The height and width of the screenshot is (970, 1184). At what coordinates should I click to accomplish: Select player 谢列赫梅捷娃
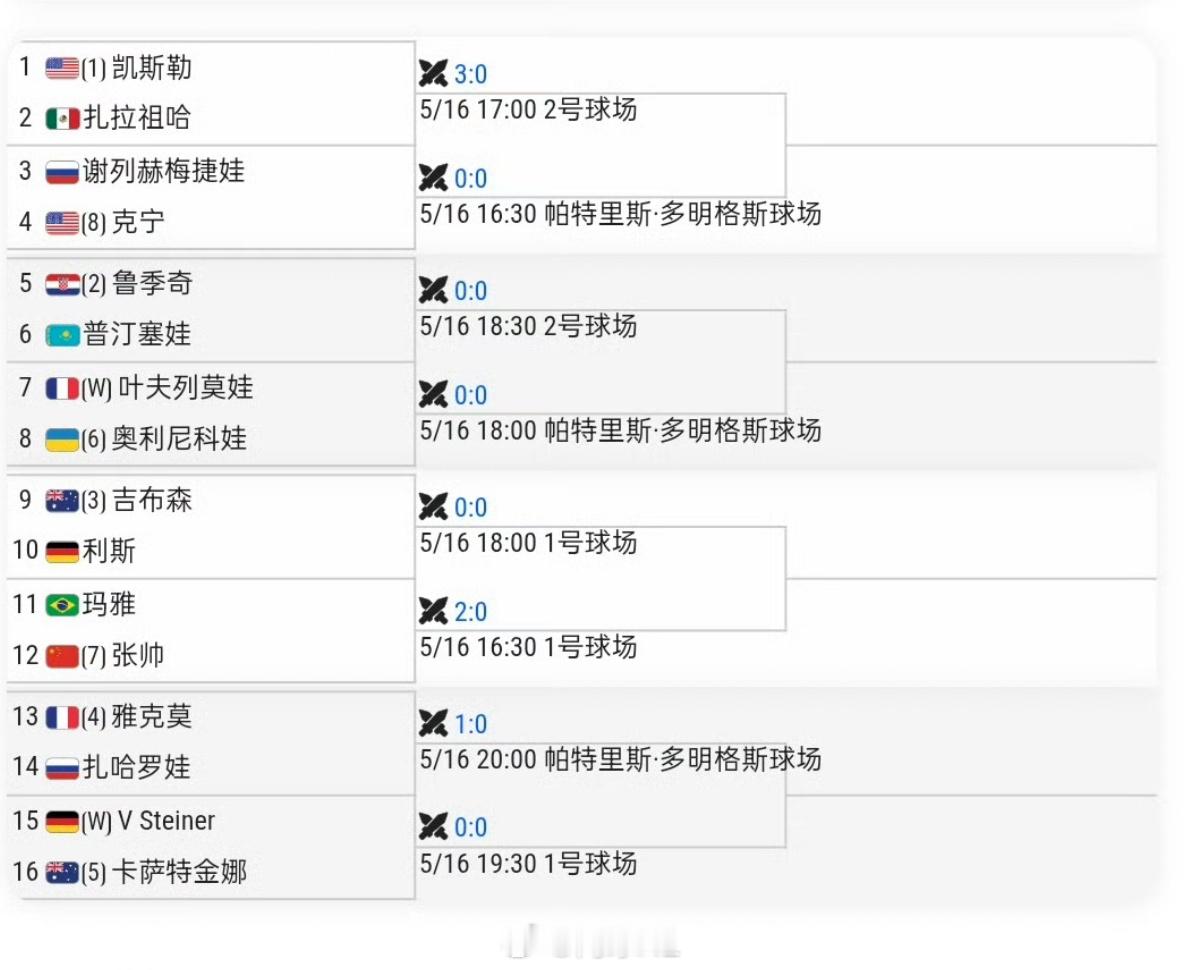[x=164, y=171]
